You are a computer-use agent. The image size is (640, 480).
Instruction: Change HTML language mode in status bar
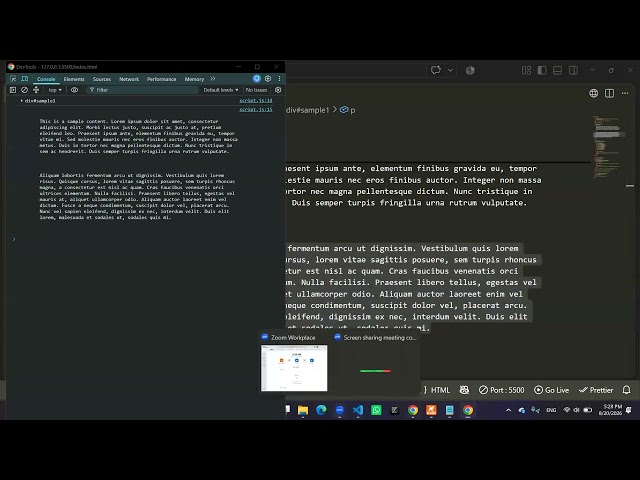tap(440, 390)
